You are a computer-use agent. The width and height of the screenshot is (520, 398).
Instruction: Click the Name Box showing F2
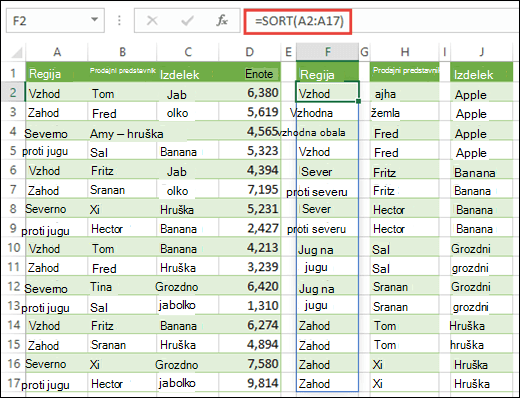[x=55, y=21]
